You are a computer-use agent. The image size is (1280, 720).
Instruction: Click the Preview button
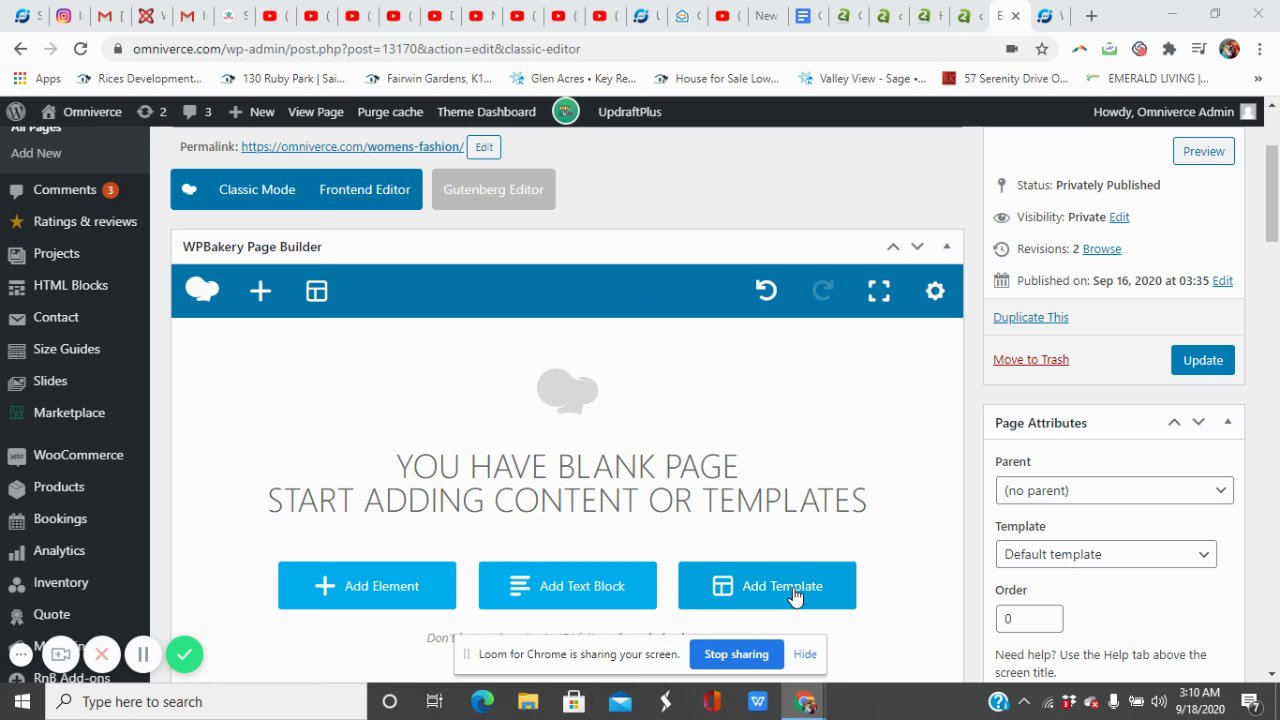pos(1203,151)
